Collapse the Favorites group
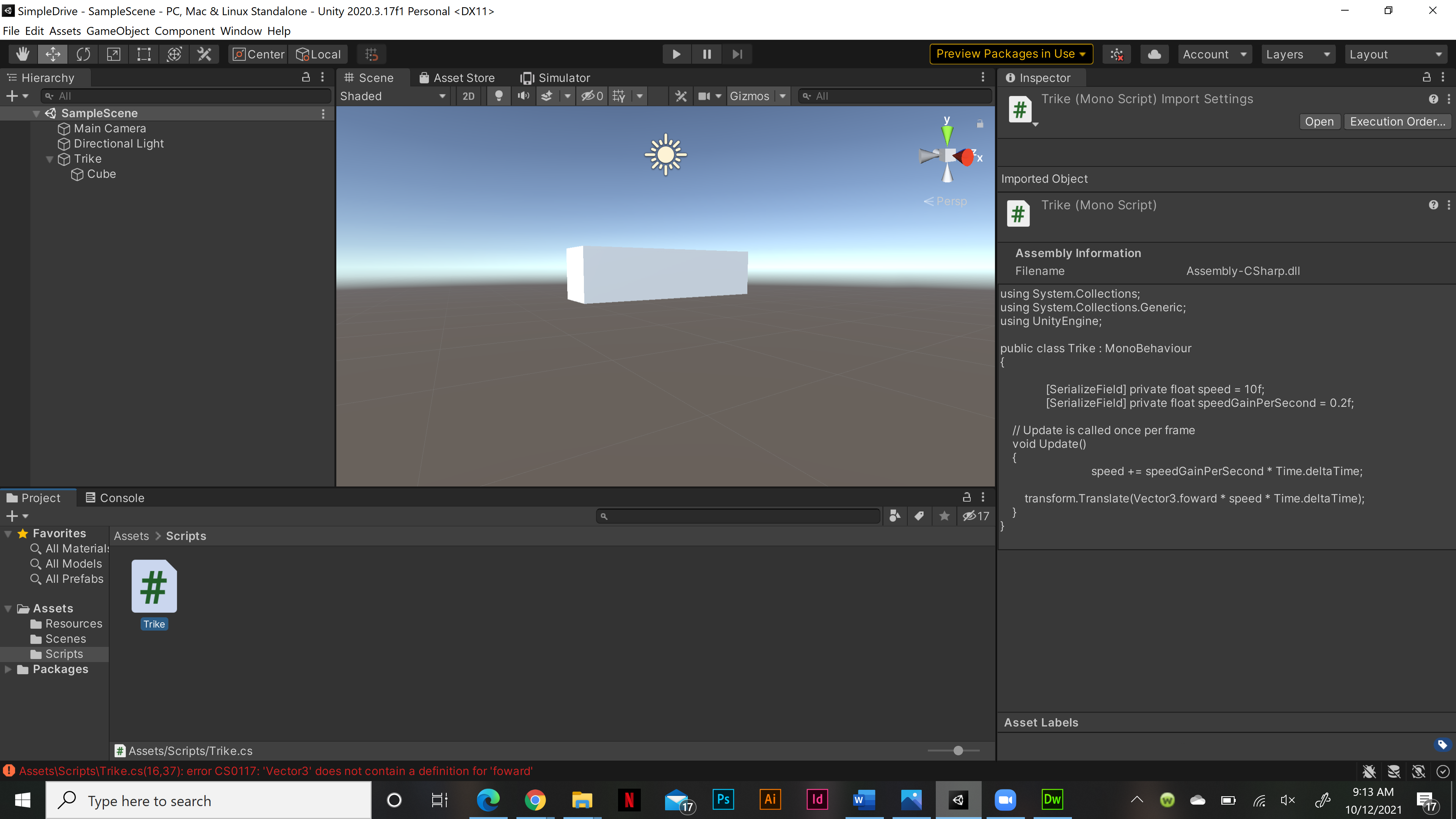Viewport: 1456px width, 819px height. (x=8, y=533)
